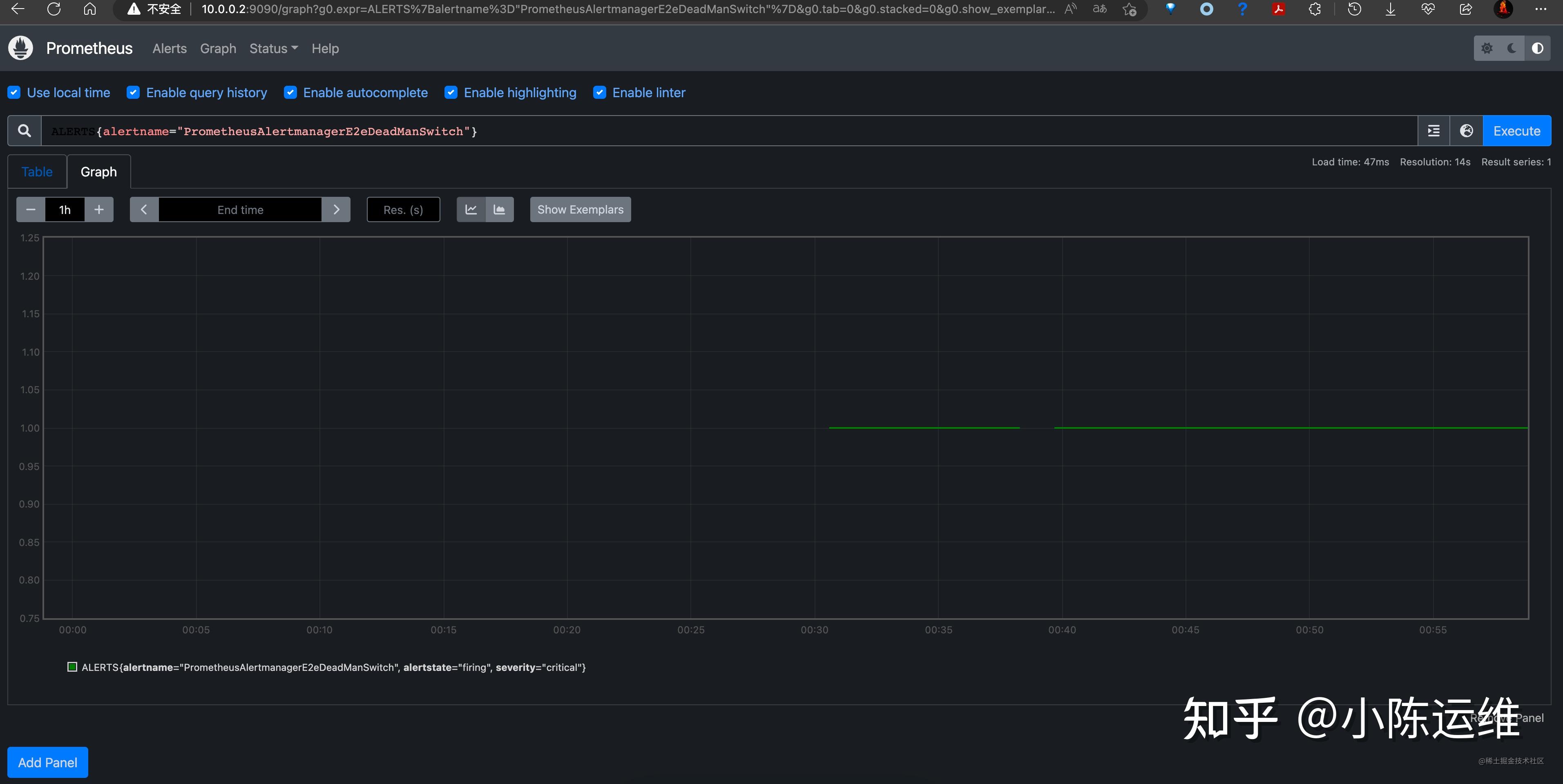
Task: Click the back chevron beside End time
Action: (x=144, y=209)
